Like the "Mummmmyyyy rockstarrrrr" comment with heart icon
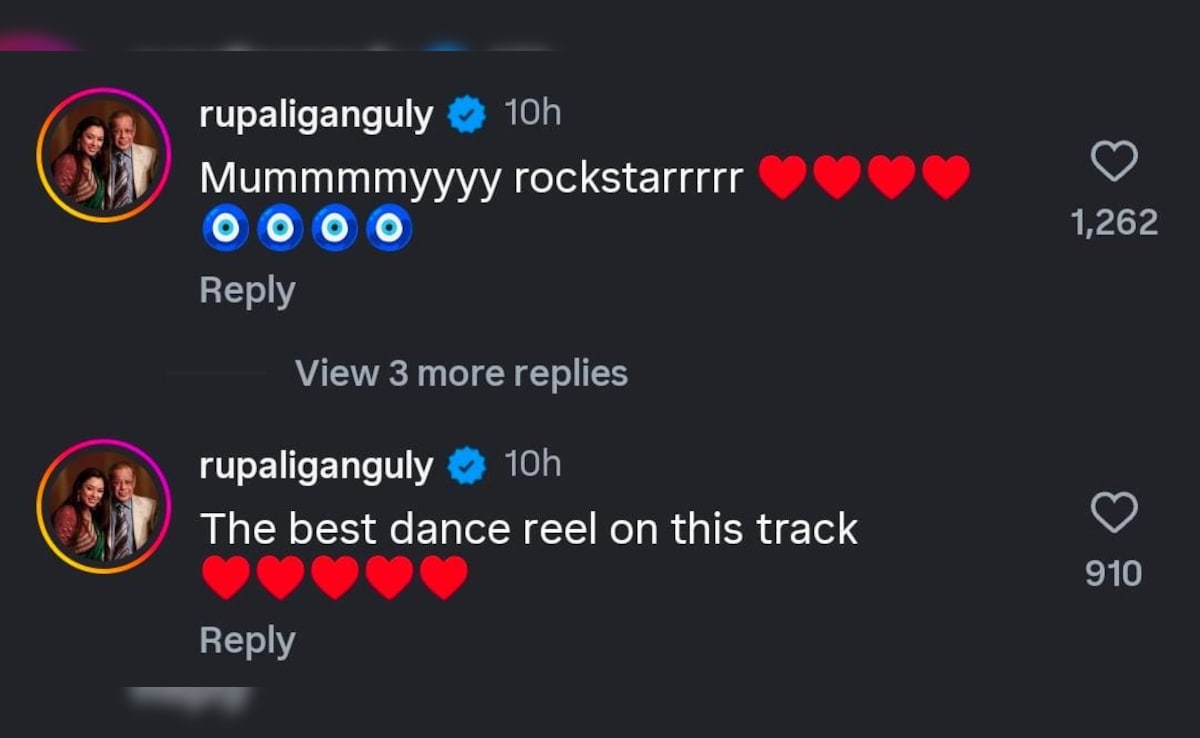Viewport: 1200px width, 738px height. 1113,162
